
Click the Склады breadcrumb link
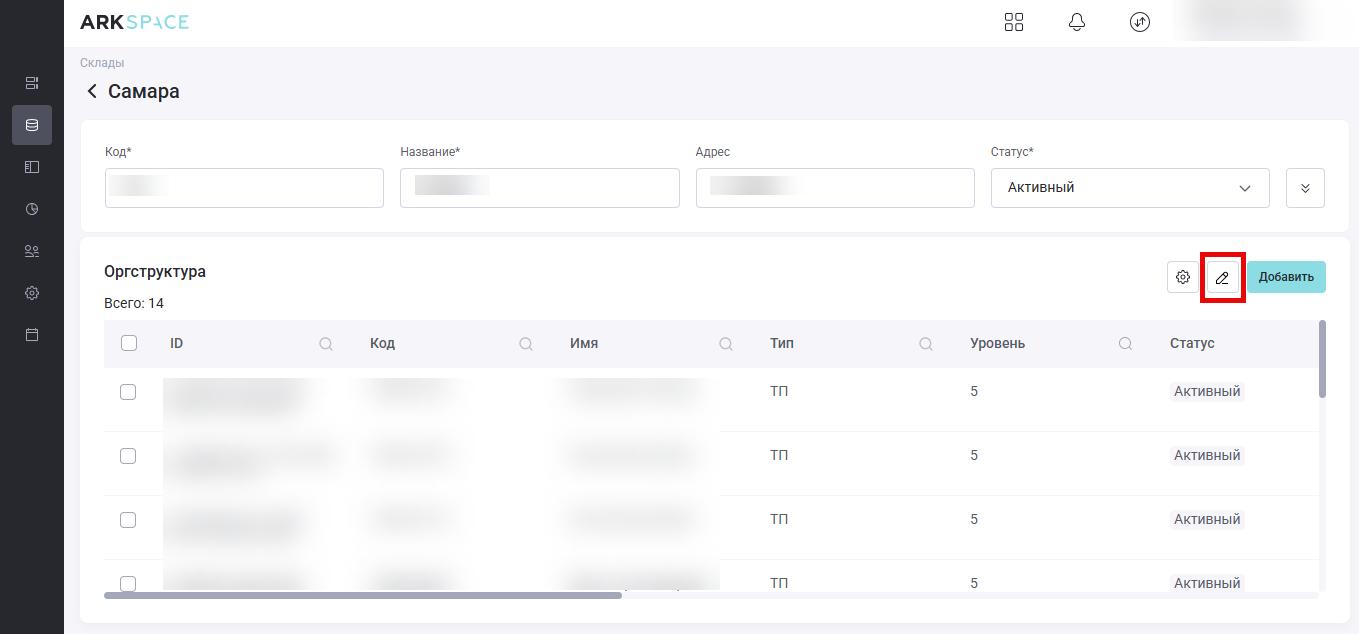coord(102,63)
